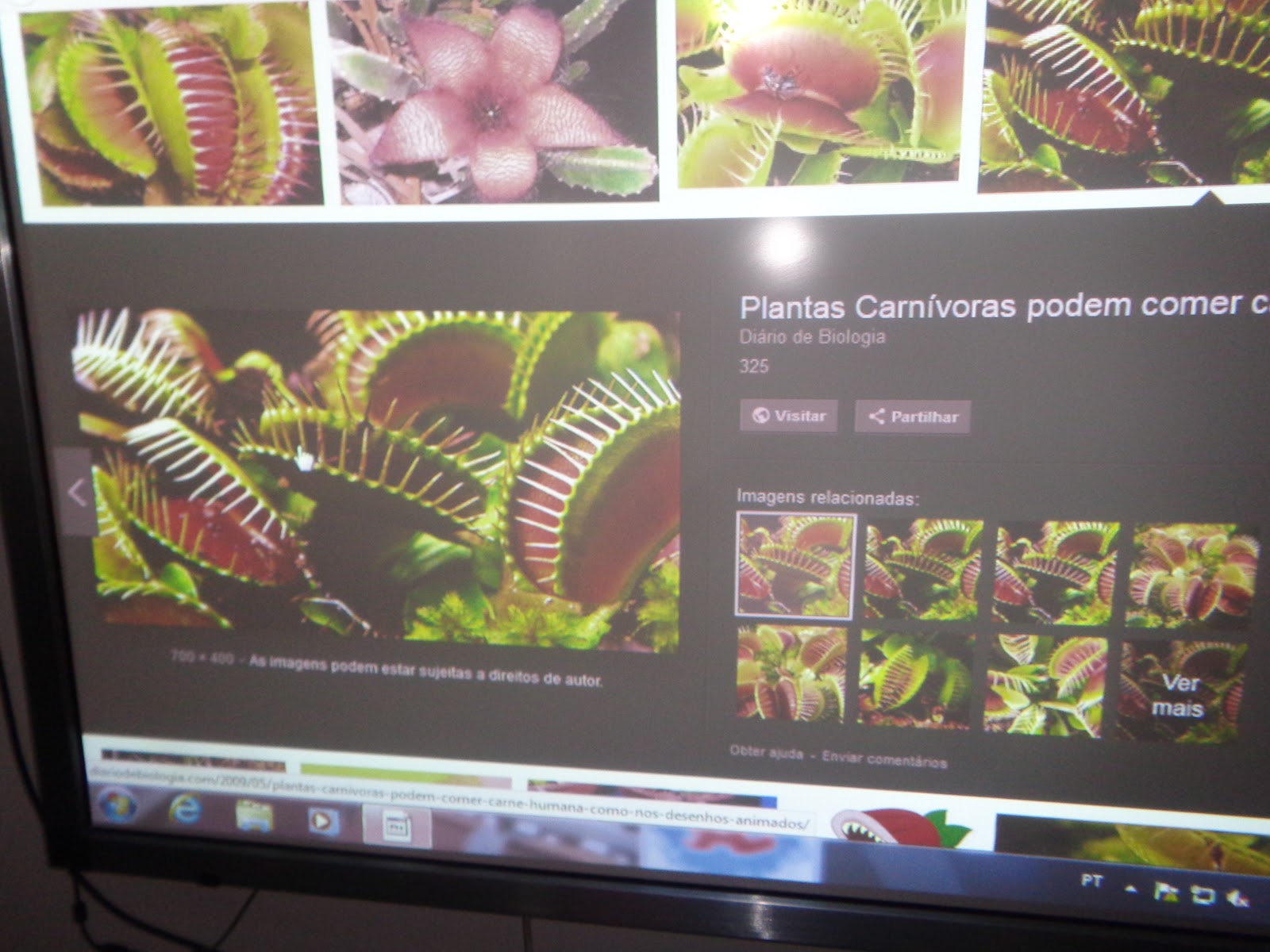Open the bottom-right green plant result thumbnail
Screen dimensions: 1270x952
[1133, 843]
